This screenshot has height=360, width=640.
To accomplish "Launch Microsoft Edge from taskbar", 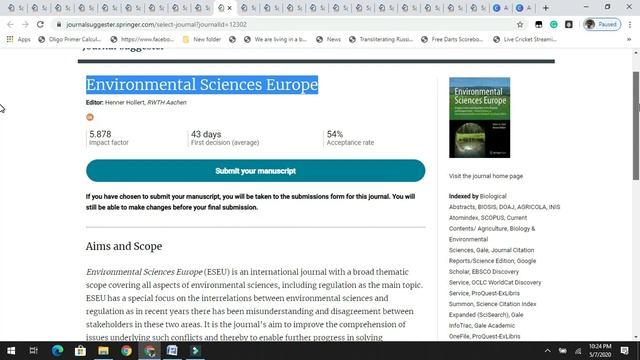I will click(57, 351).
